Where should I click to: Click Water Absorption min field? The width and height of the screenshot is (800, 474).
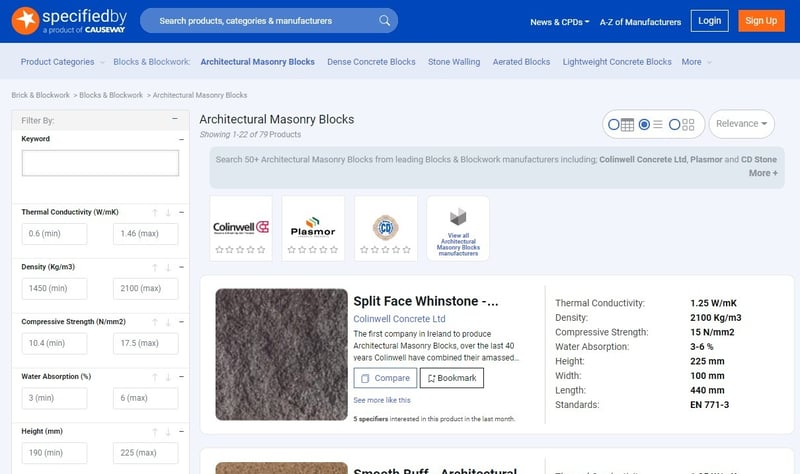pos(54,398)
